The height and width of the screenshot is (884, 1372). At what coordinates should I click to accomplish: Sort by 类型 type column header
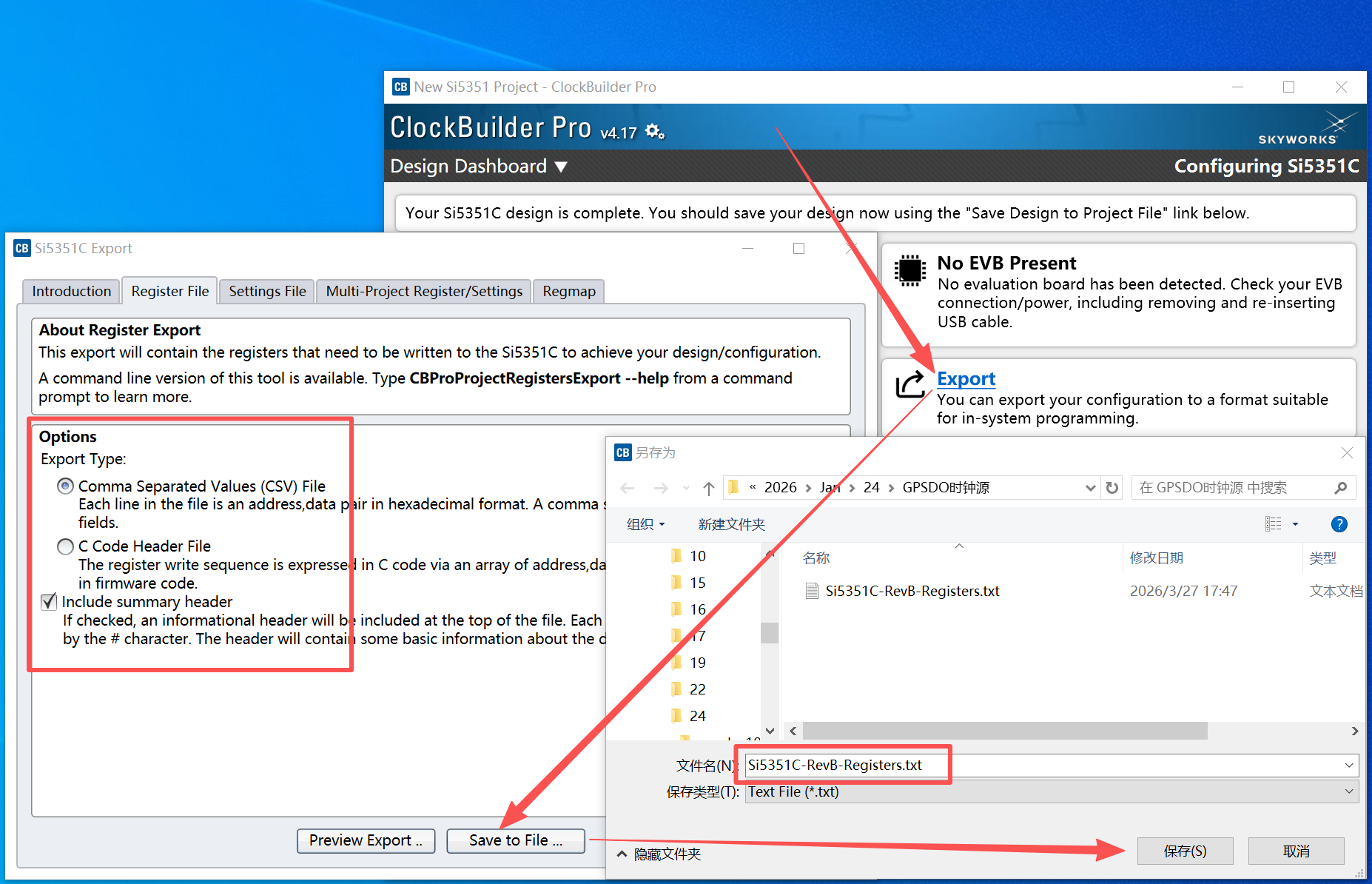coord(1322,557)
